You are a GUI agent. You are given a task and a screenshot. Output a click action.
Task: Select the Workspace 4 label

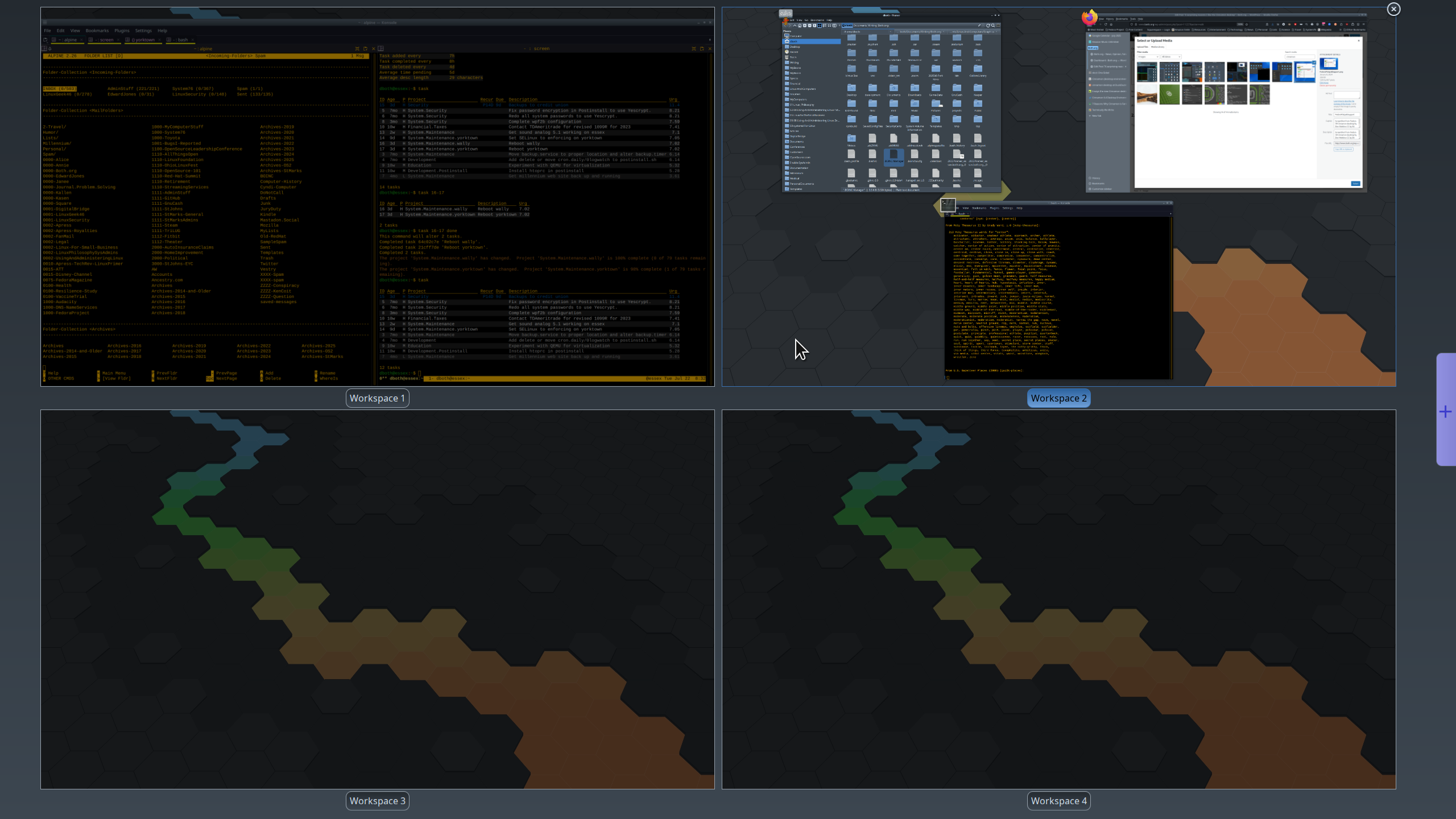(x=1058, y=801)
